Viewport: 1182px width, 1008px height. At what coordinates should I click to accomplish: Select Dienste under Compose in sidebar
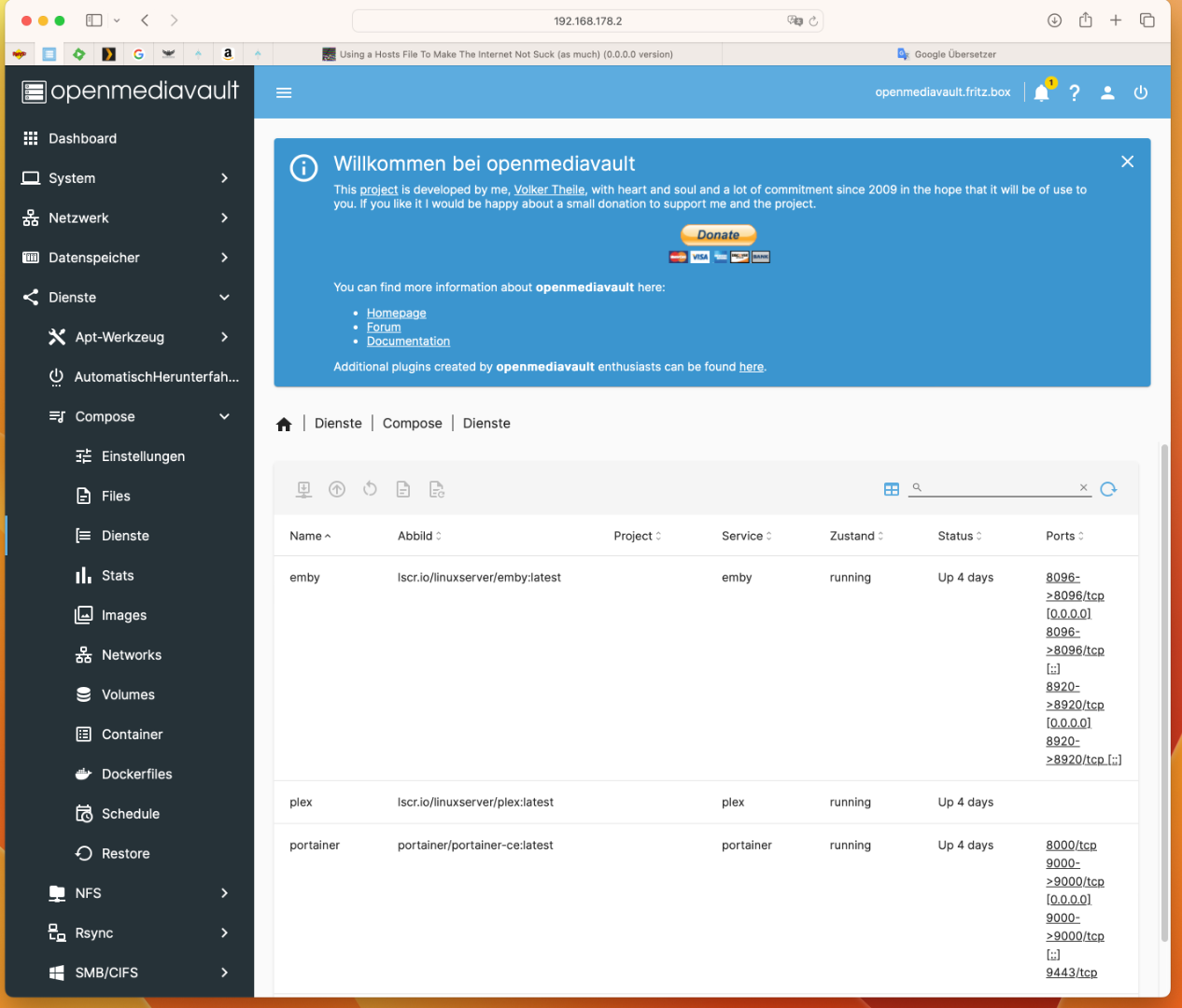pos(130,536)
